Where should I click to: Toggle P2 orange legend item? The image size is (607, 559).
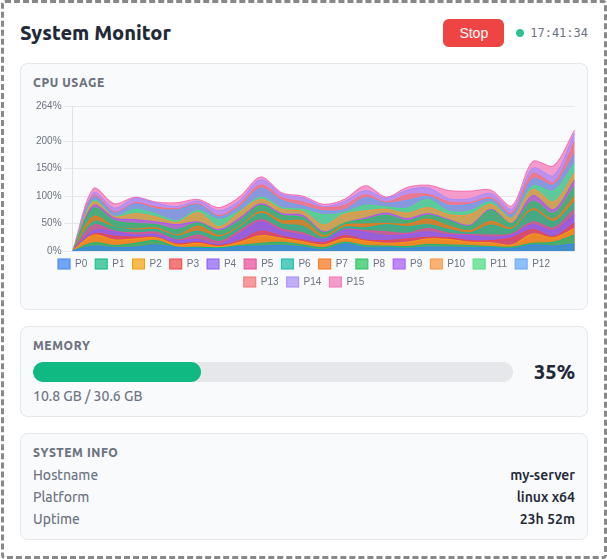pos(147,263)
